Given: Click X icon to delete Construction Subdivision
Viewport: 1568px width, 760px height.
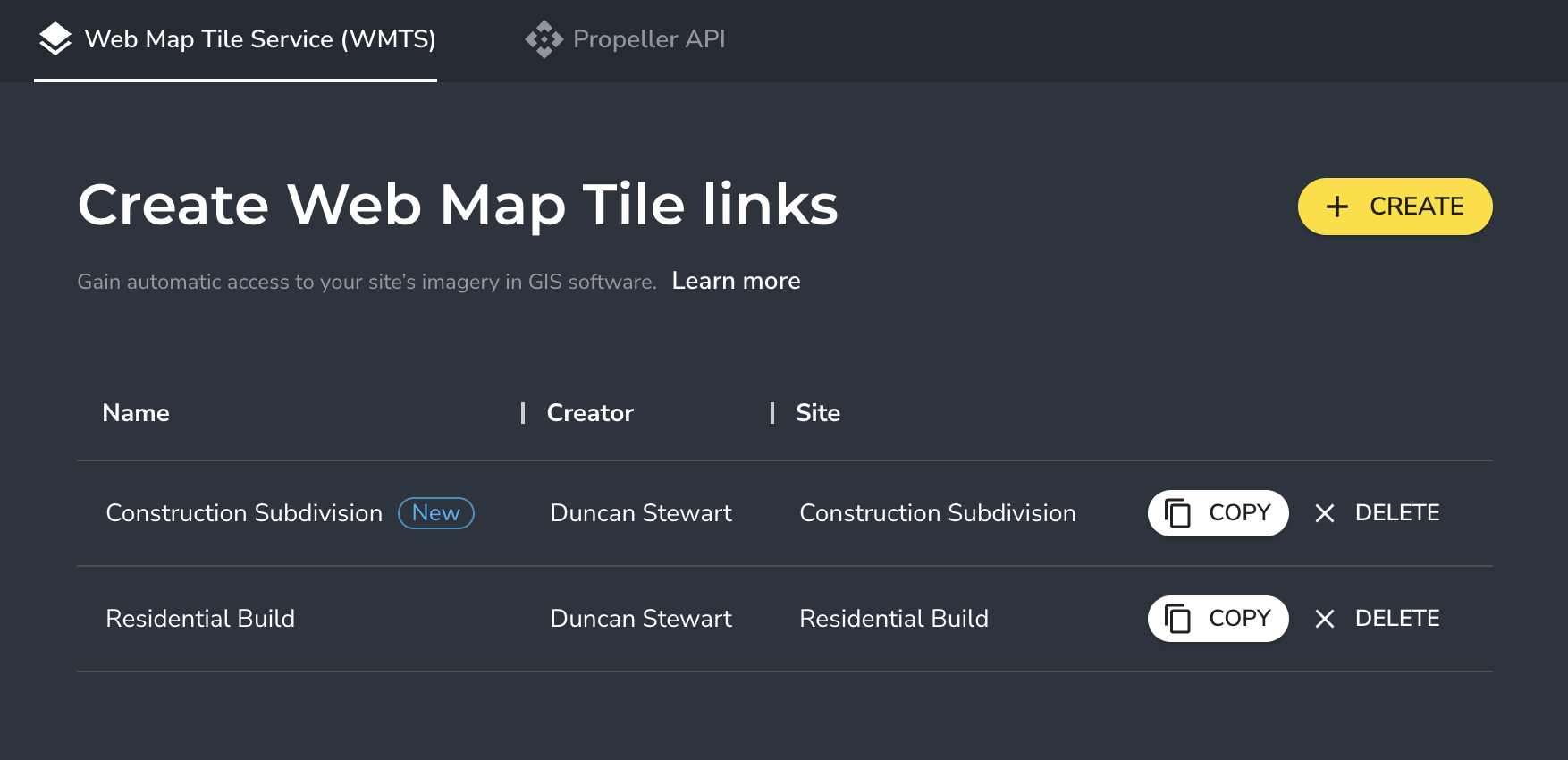Looking at the screenshot, I should 1325,513.
